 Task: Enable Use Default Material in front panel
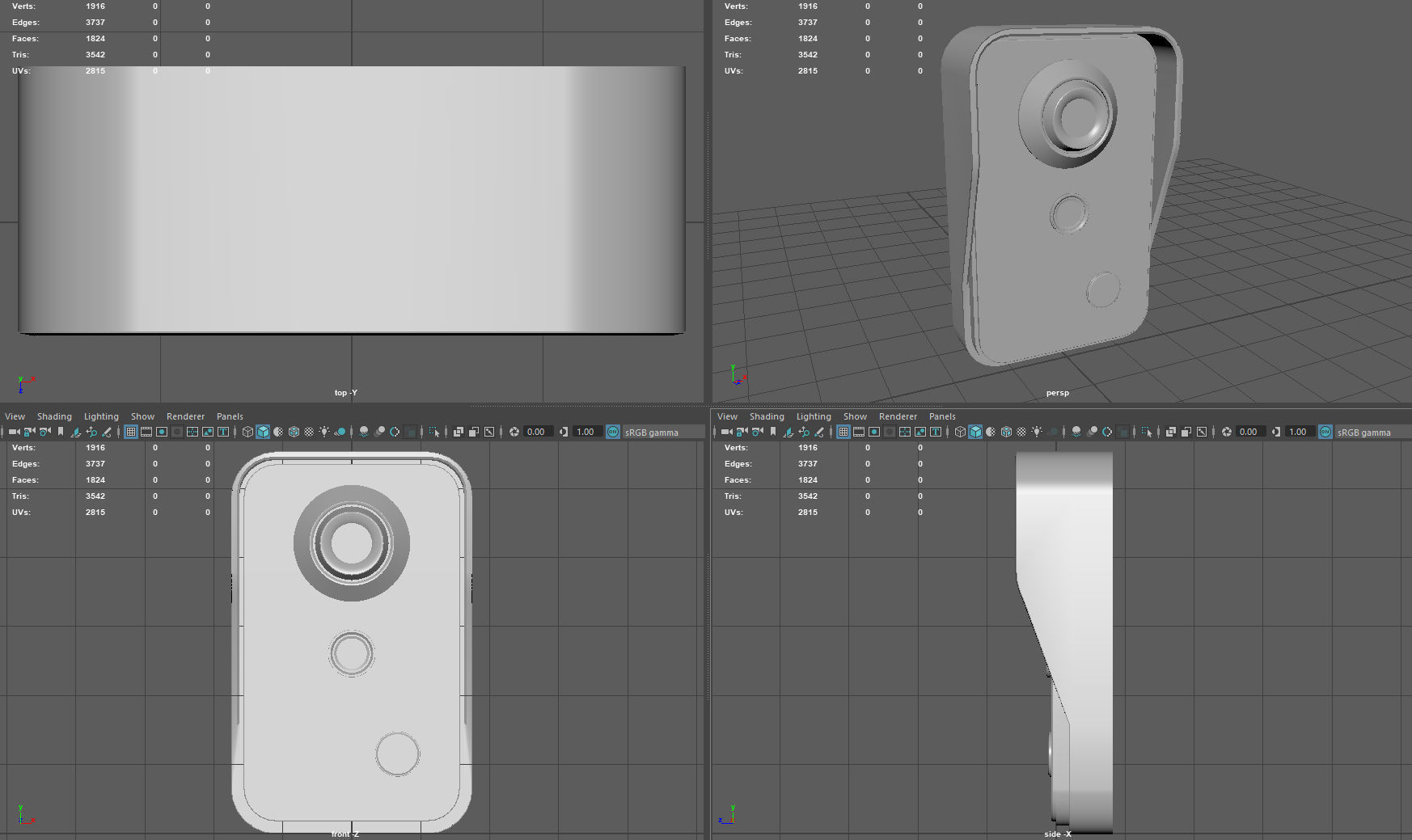[x=278, y=432]
